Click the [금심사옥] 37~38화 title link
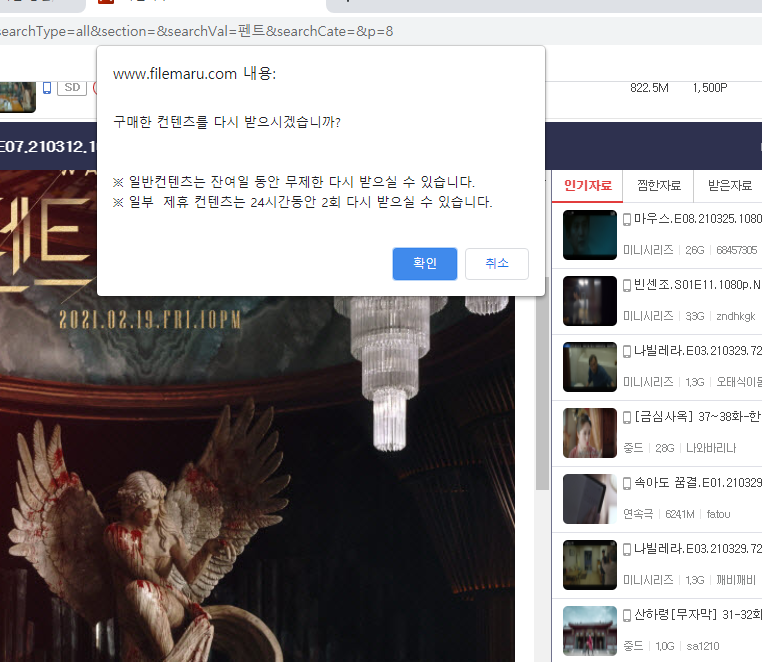Image resolution: width=762 pixels, height=662 pixels. (x=697, y=417)
